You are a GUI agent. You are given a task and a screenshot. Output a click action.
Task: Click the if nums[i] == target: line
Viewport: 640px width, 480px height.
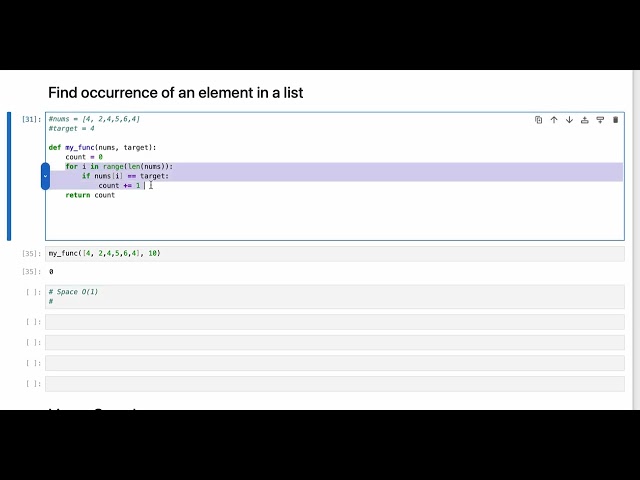point(125,176)
